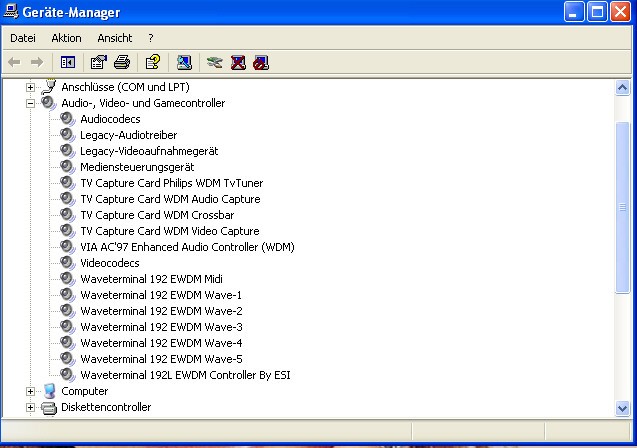
Task: Open the Ansicht menu
Action: pyautogui.click(x=115, y=38)
